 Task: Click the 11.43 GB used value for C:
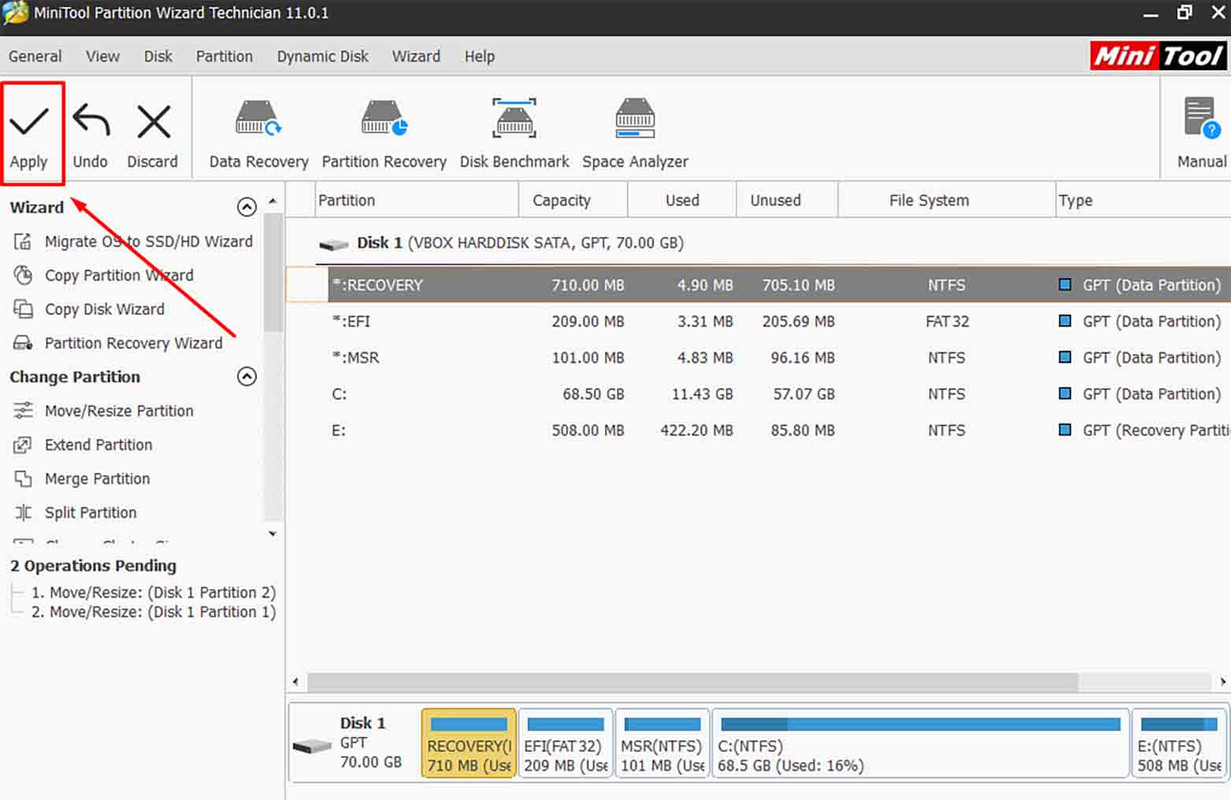[702, 394]
